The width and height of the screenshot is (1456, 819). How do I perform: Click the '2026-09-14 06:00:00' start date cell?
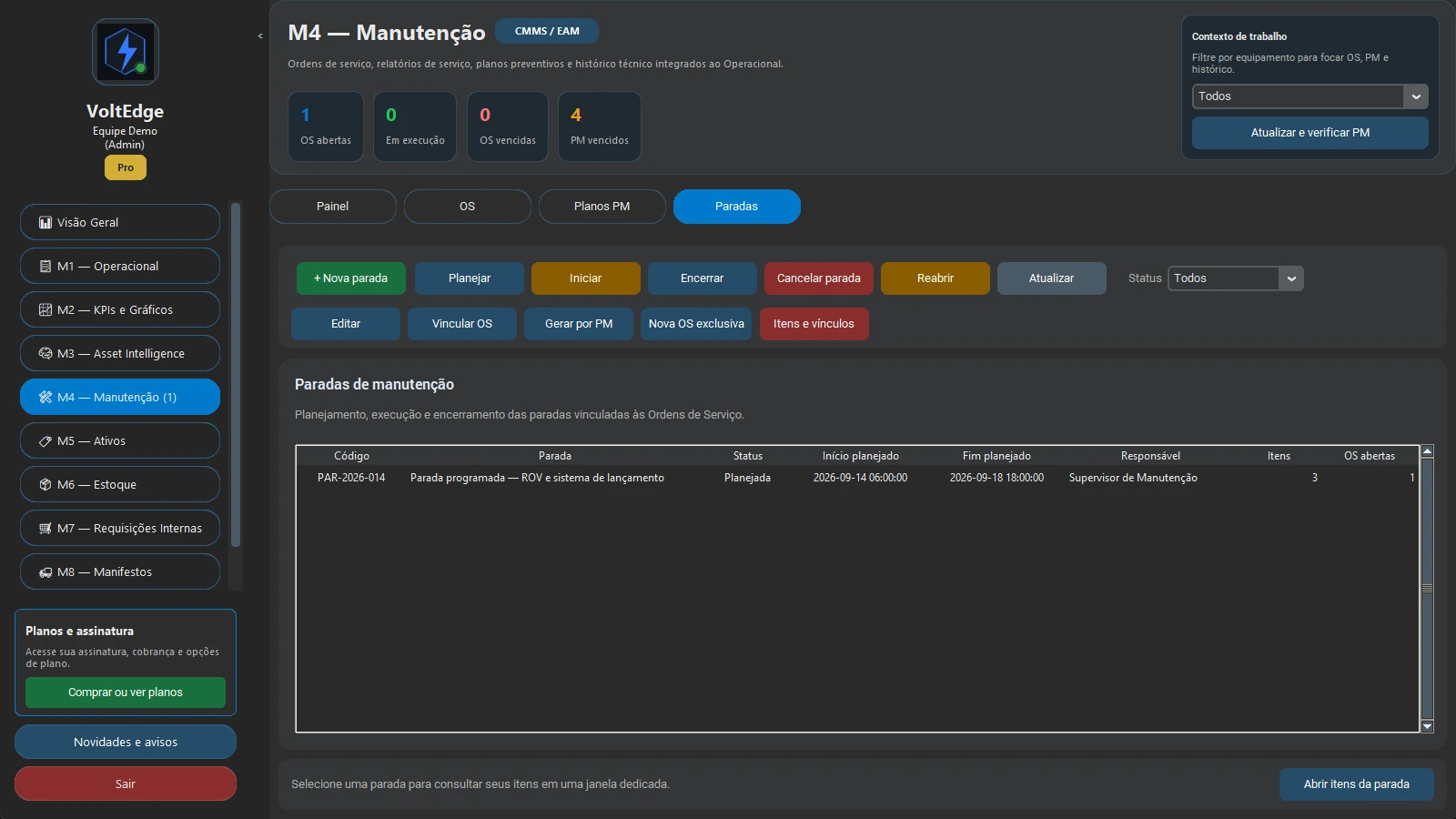click(x=860, y=478)
